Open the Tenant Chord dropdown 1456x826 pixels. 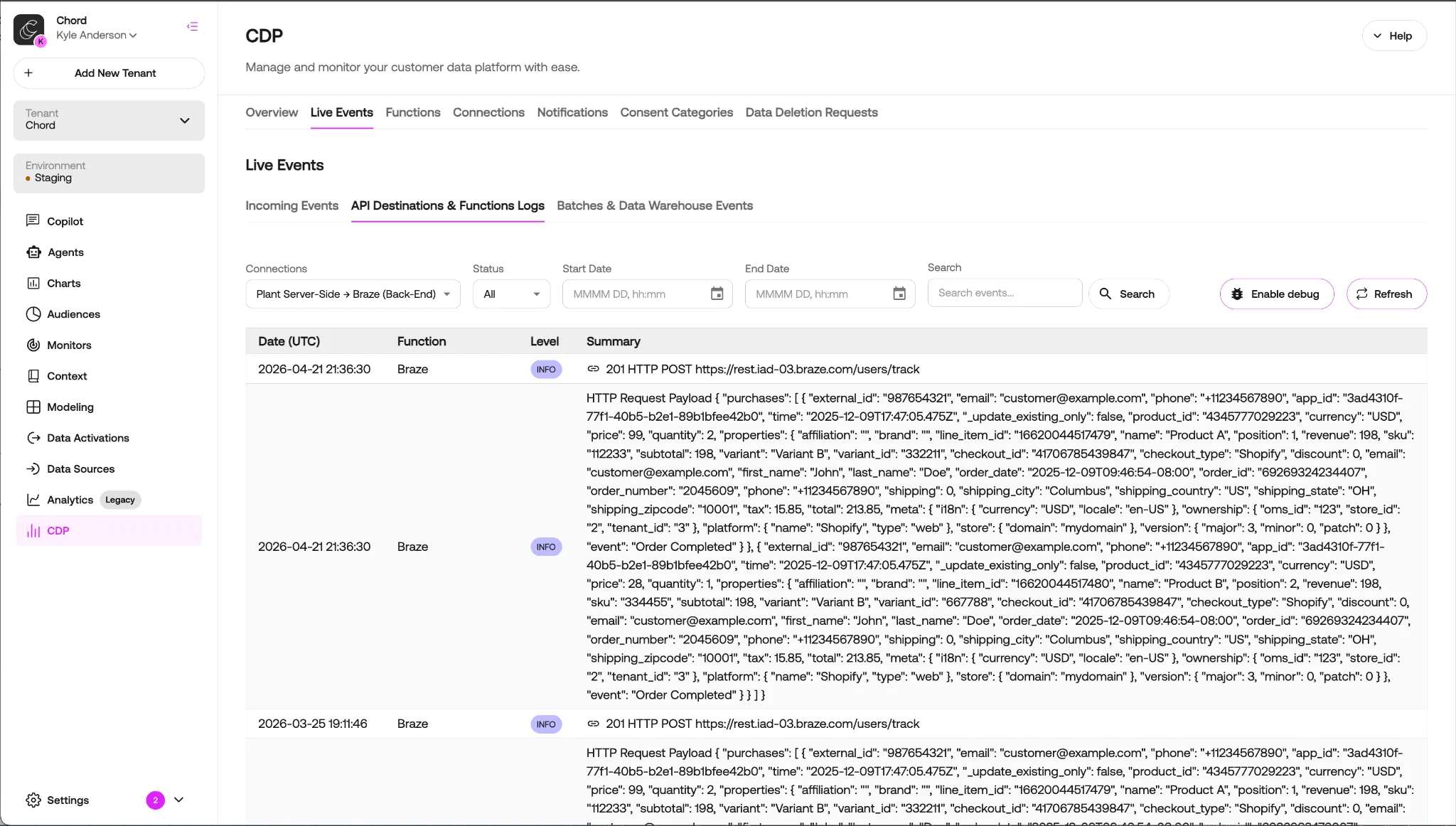point(109,120)
